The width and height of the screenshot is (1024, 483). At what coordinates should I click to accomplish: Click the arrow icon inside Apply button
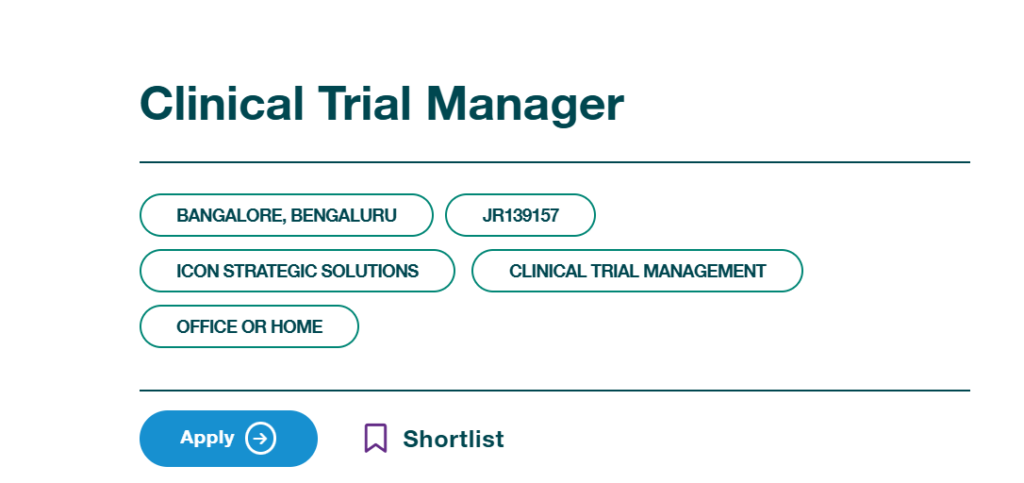(x=261, y=438)
